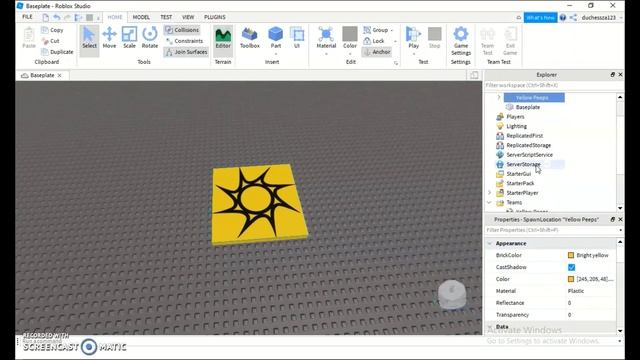Copy the selected object
The height and width of the screenshot is (360, 640).
pyautogui.click(x=52, y=30)
